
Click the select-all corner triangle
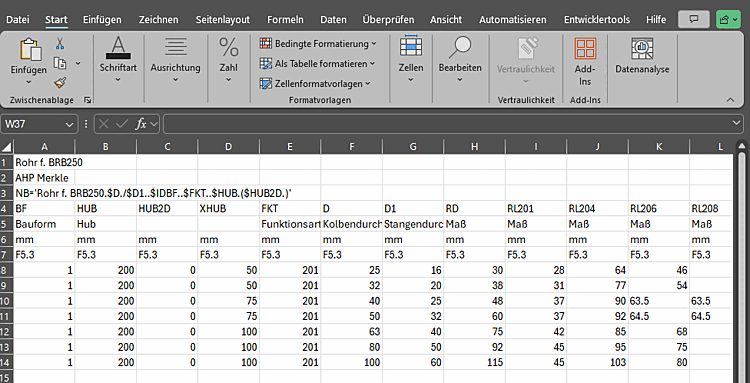(7, 146)
